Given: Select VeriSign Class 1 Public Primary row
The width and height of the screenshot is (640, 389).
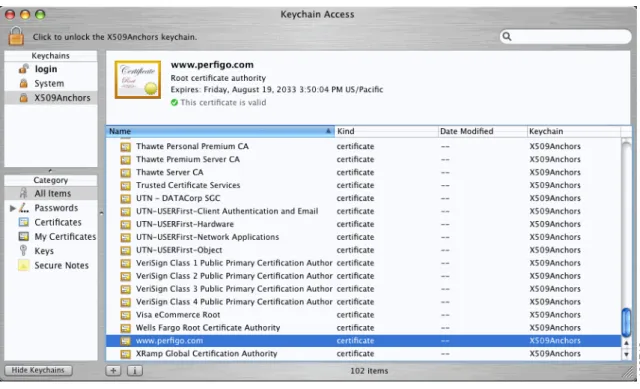Looking at the screenshot, I should coord(364,263).
